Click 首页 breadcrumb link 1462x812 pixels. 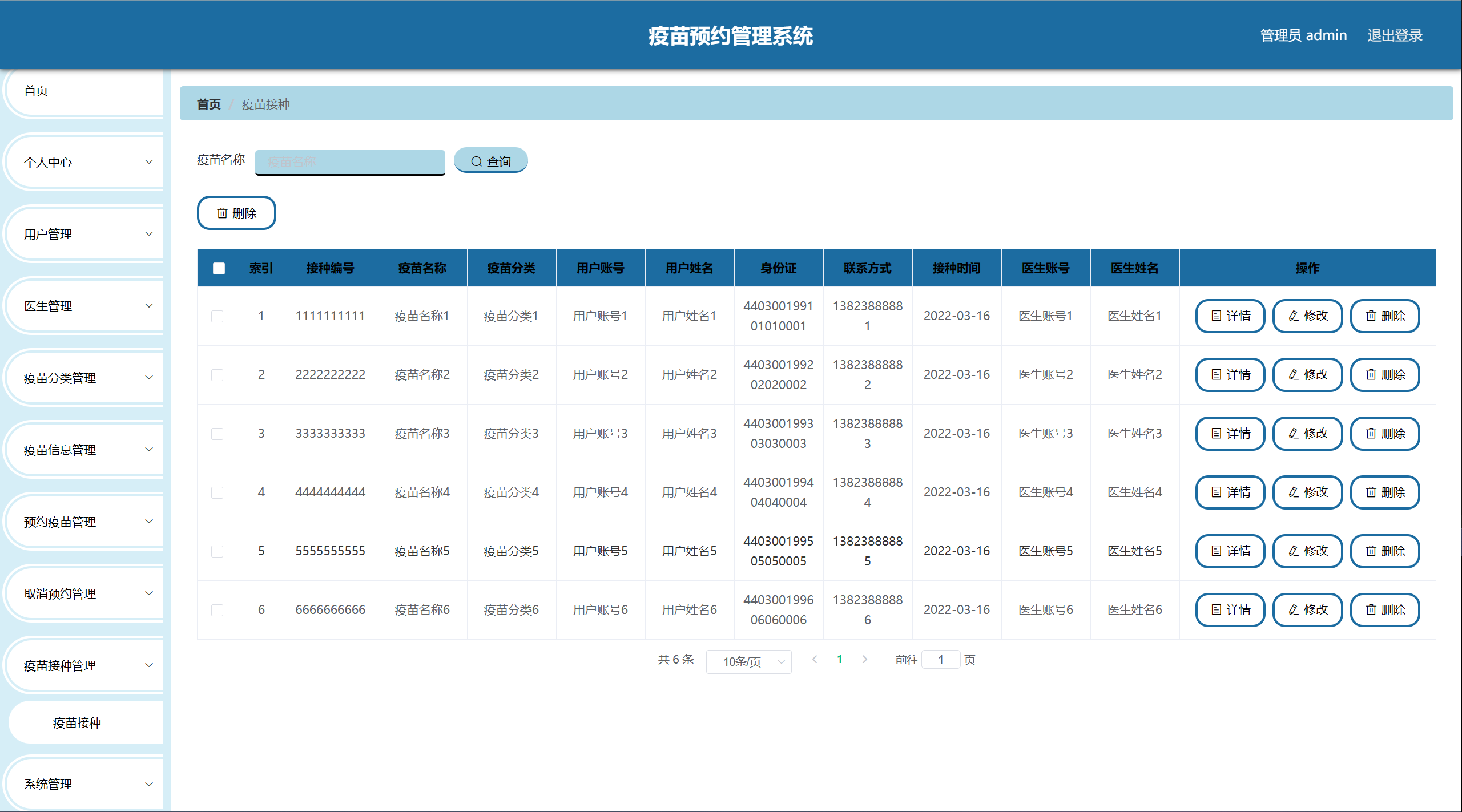click(x=208, y=104)
